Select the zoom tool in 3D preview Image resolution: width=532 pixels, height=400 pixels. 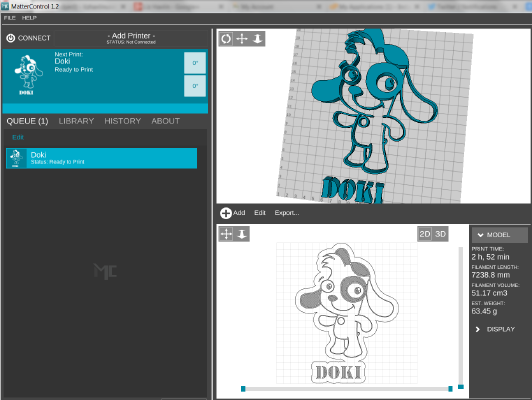click(x=257, y=39)
